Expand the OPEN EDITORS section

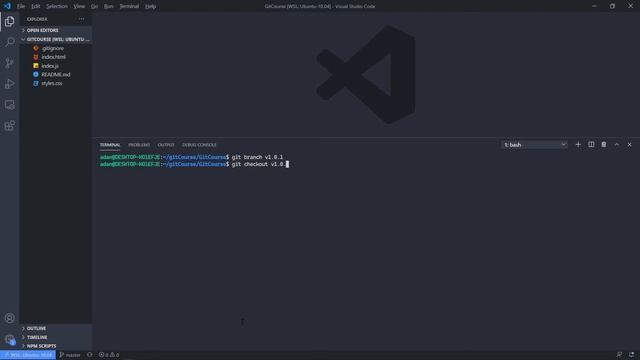click(x=56, y=30)
